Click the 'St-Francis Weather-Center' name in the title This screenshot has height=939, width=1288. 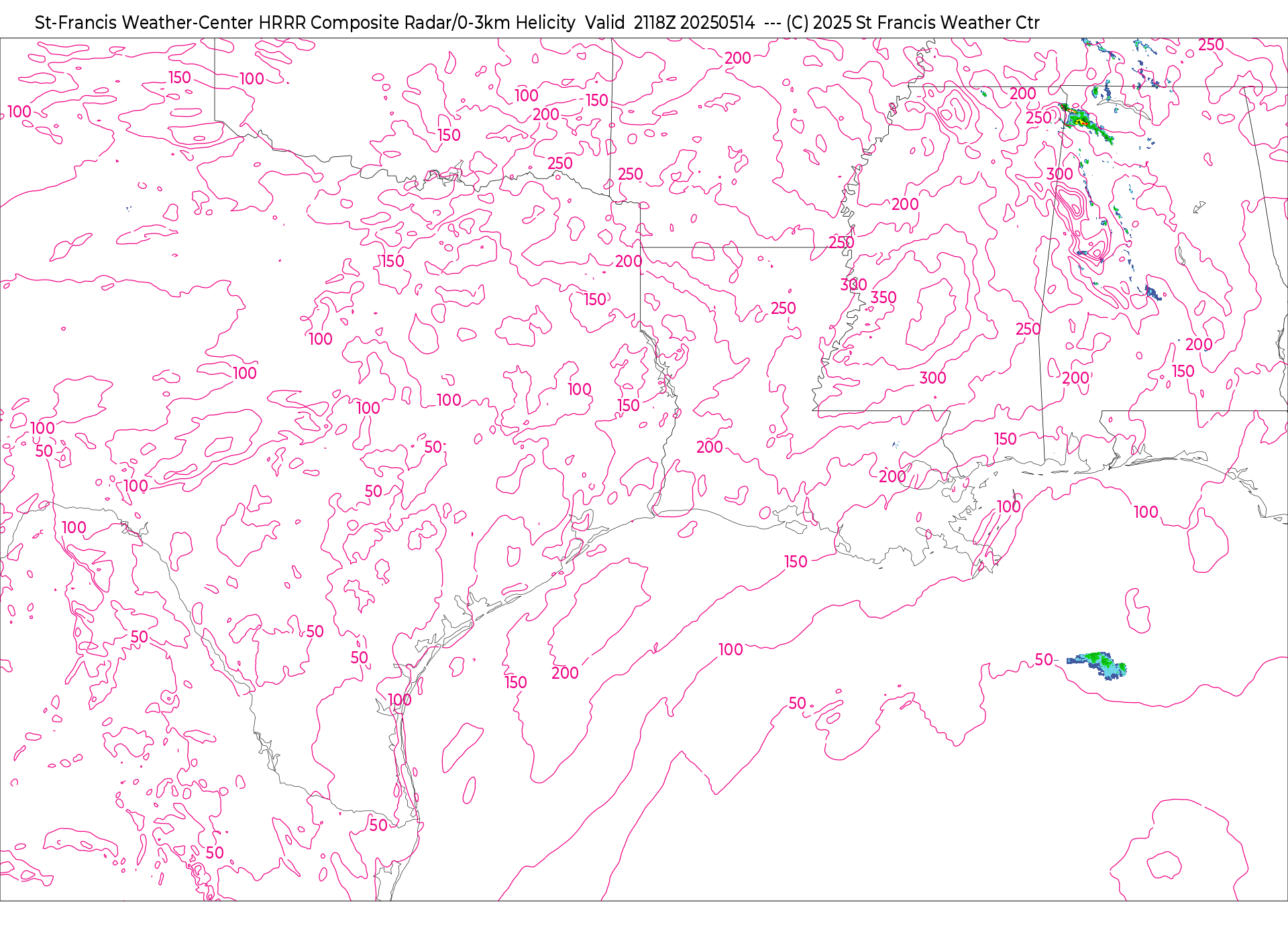click(x=144, y=23)
